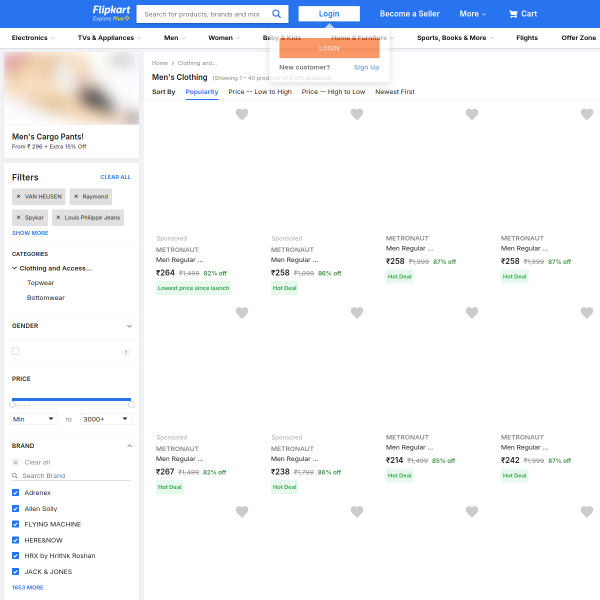The height and width of the screenshot is (600, 600).
Task: Click the Flipkart logo
Action: [x=111, y=10]
